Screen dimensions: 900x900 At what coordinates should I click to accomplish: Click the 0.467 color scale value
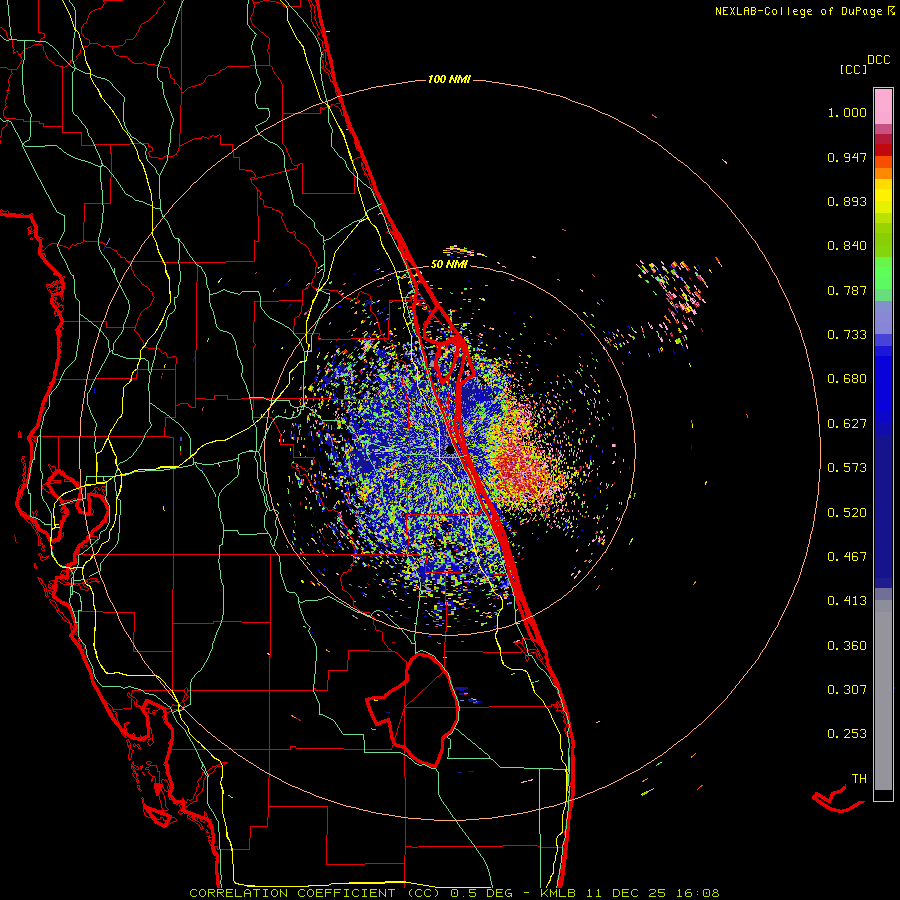pyautogui.click(x=847, y=557)
